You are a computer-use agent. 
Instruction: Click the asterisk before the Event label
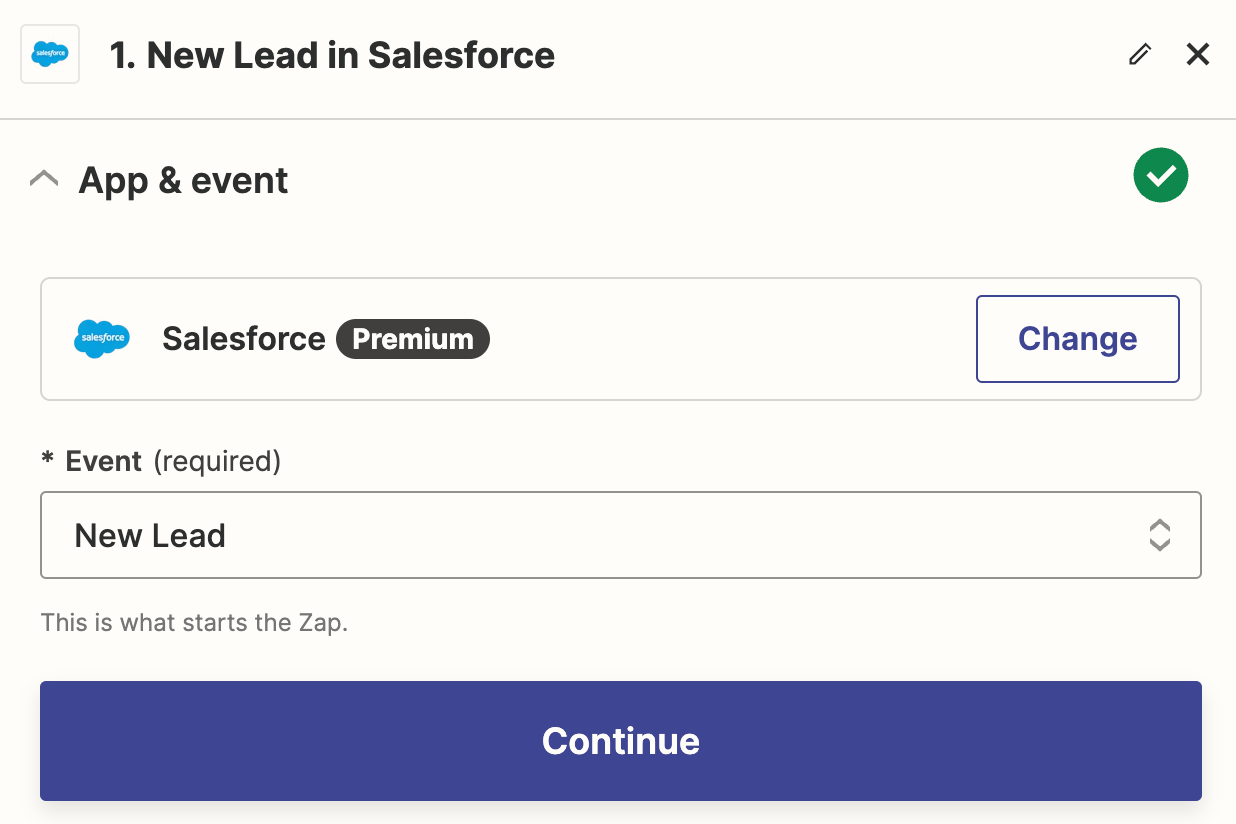pyautogui.click(x=47, y=461)
